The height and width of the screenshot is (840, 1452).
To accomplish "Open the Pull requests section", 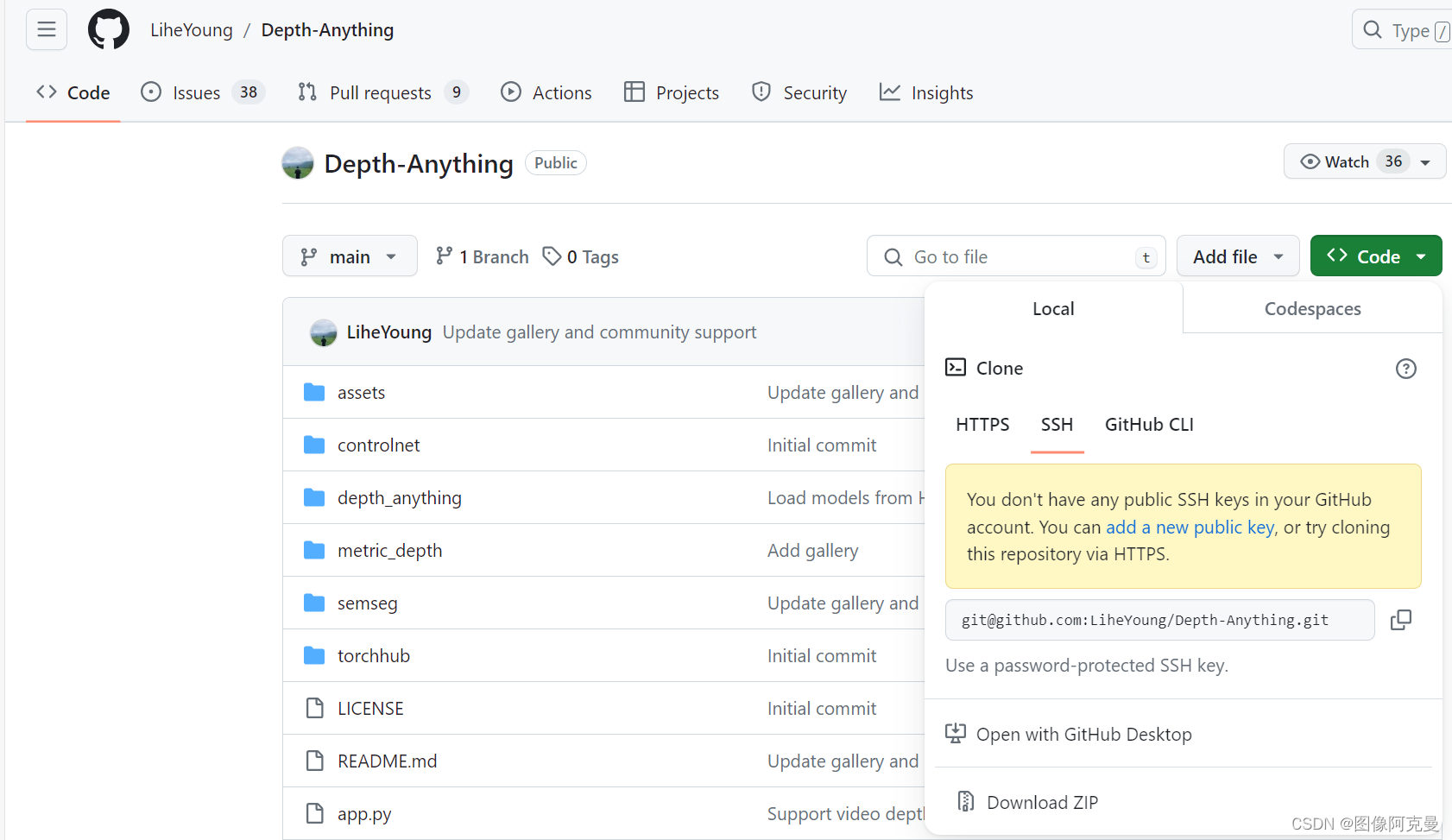I will [380, 92].
